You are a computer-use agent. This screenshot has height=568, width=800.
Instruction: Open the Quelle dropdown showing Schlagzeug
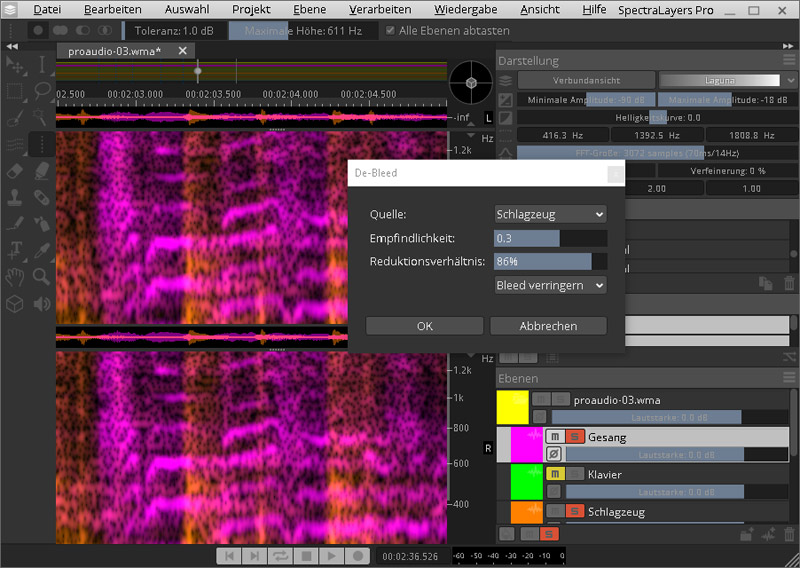[x=550, y=214]
